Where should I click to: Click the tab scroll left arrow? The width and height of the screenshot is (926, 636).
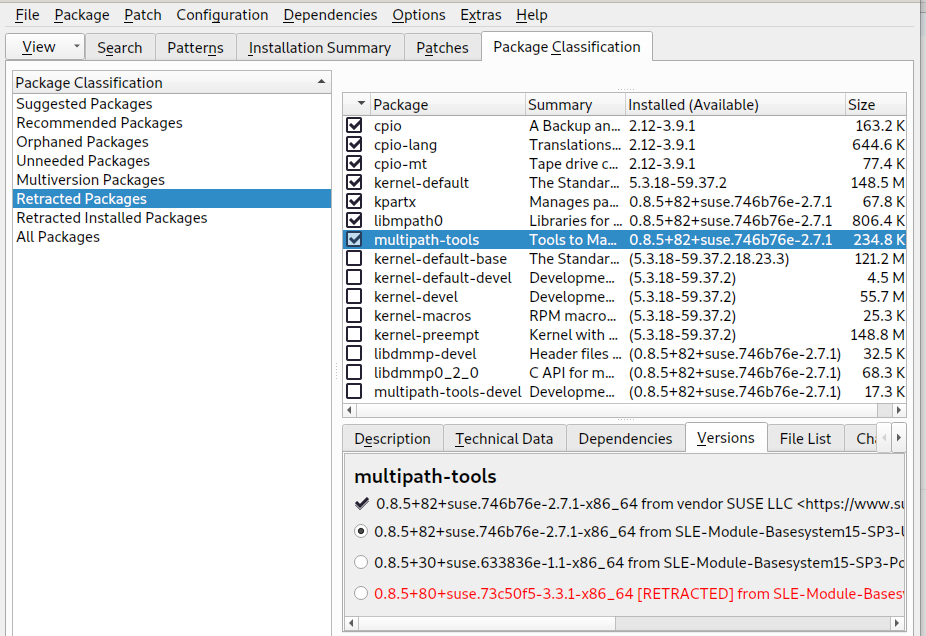883,438
